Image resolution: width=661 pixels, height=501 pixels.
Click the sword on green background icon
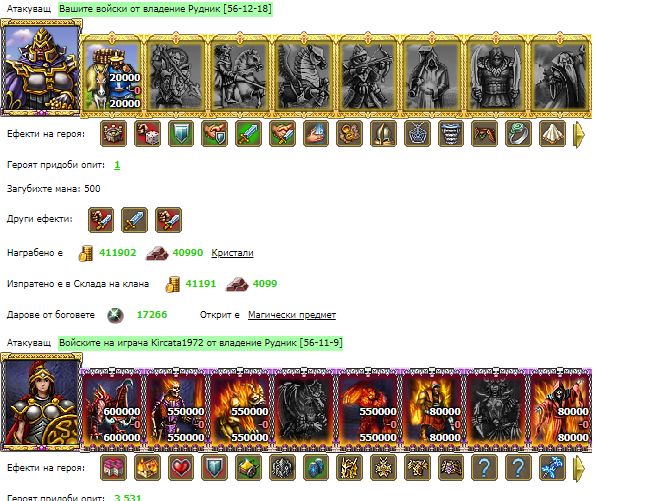(248, 134)
